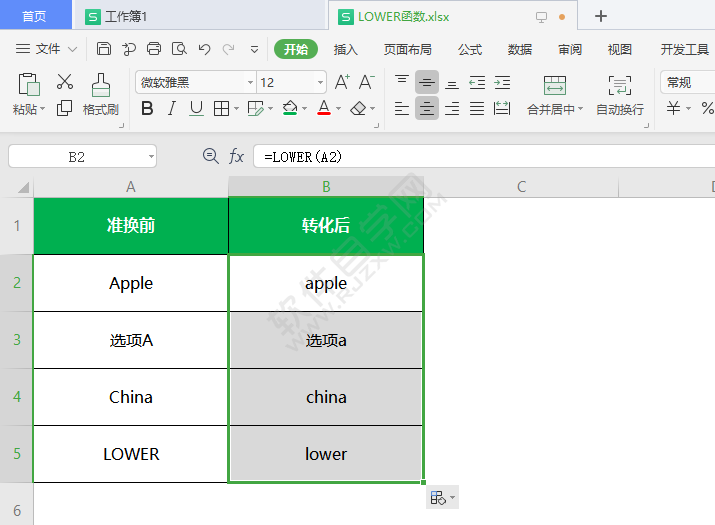This screenshot has width=715, height=525.
Task: Increase font size with A+ icon
Action: point(342,82)
